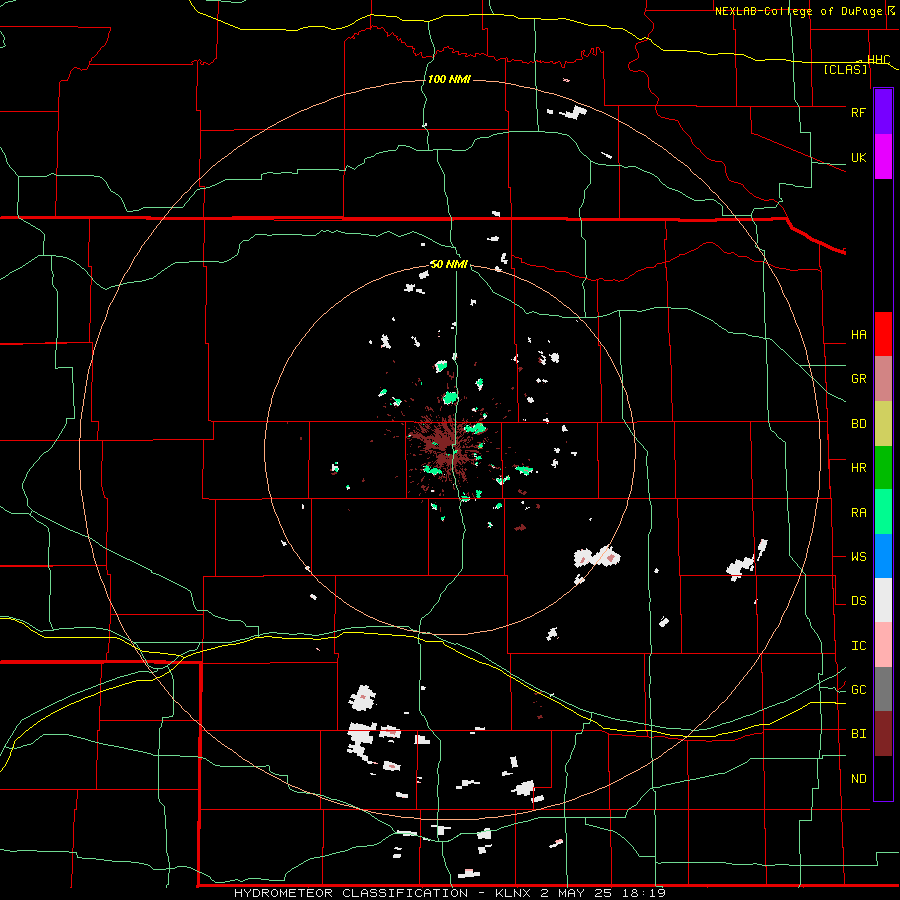Image resolution: width=900 pixels, height=900 pixels.
Task: Select the gray GC ground clutter swatch
Action: point(883,689)
